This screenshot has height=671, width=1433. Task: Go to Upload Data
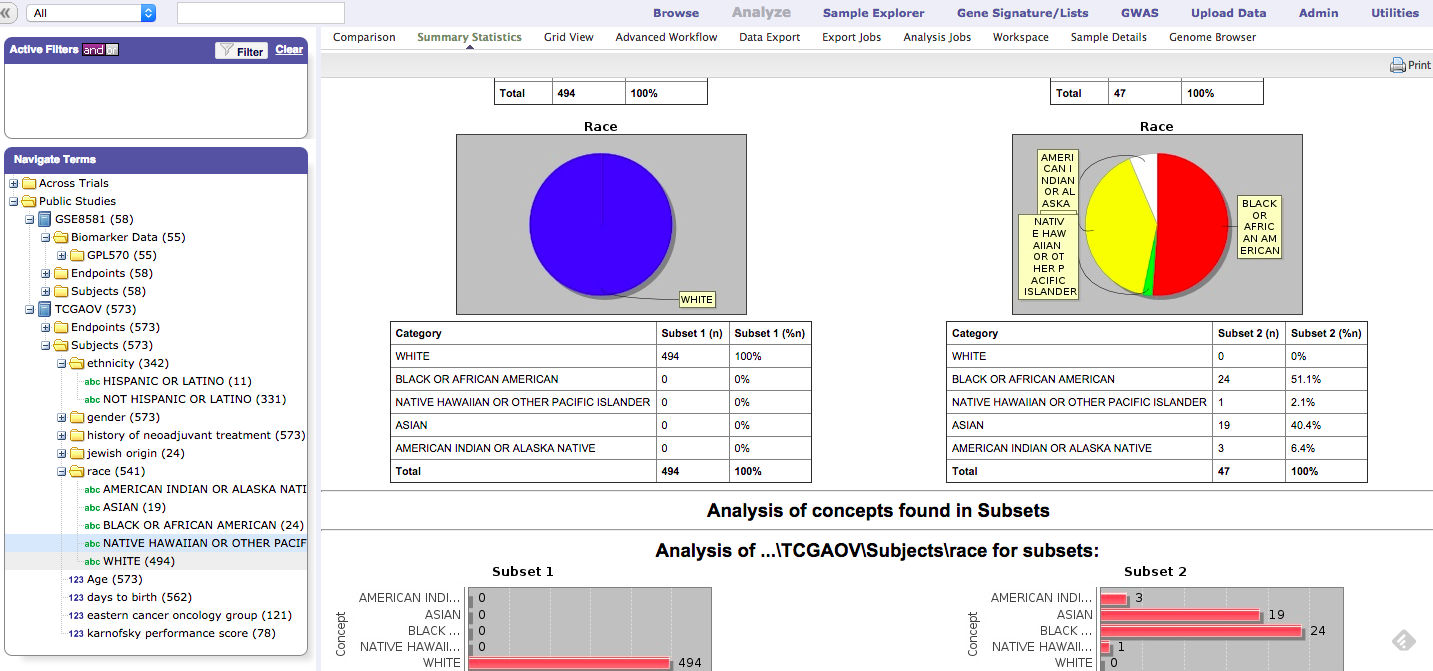click(1228, 13)
